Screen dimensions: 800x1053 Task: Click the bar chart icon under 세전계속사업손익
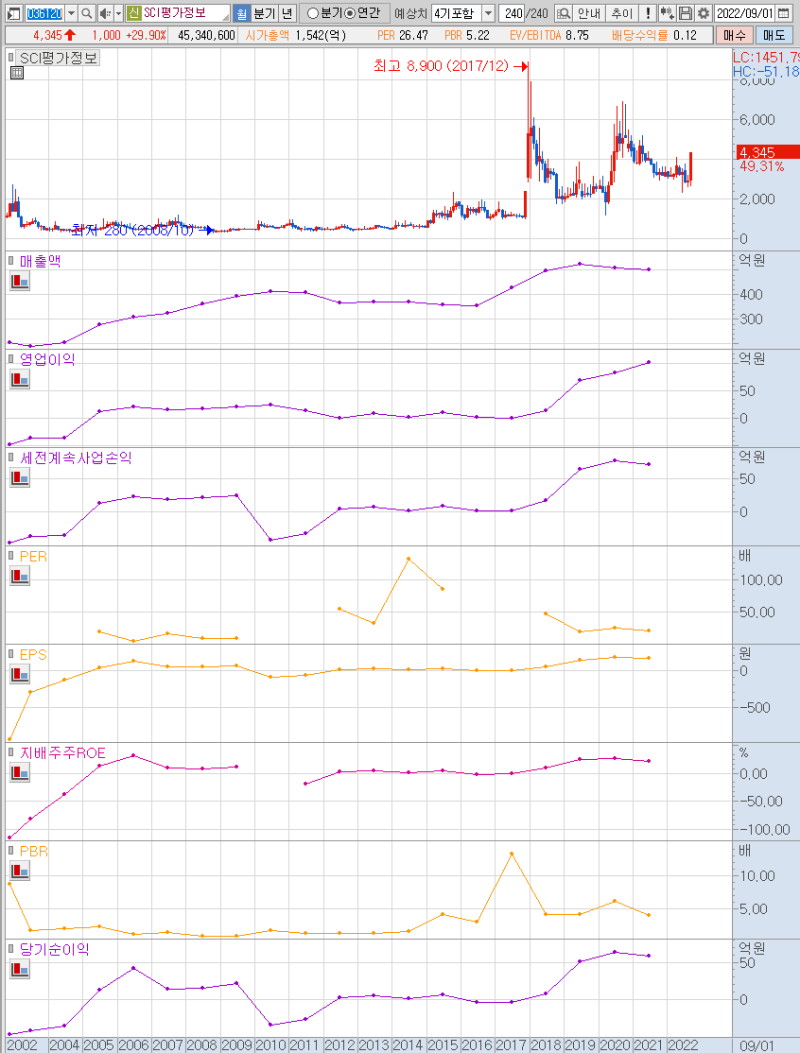coord(19,477)
